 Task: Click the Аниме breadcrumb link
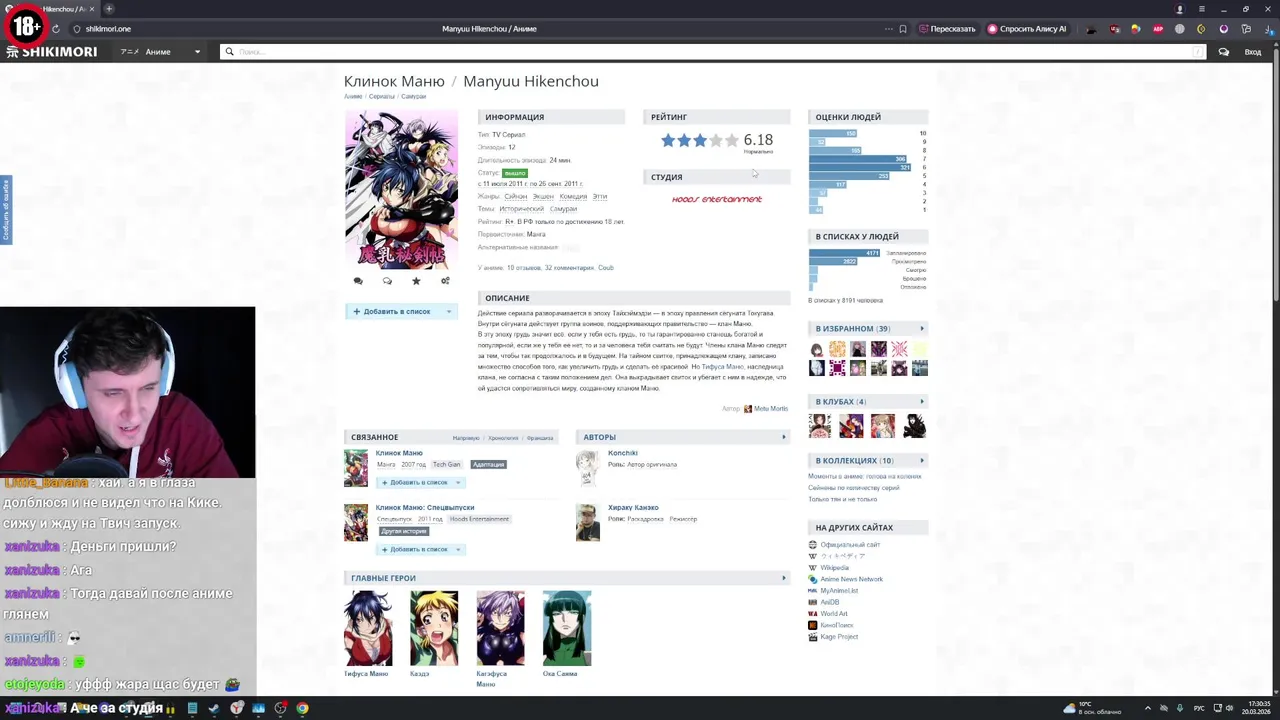click(x=353, y=97)
